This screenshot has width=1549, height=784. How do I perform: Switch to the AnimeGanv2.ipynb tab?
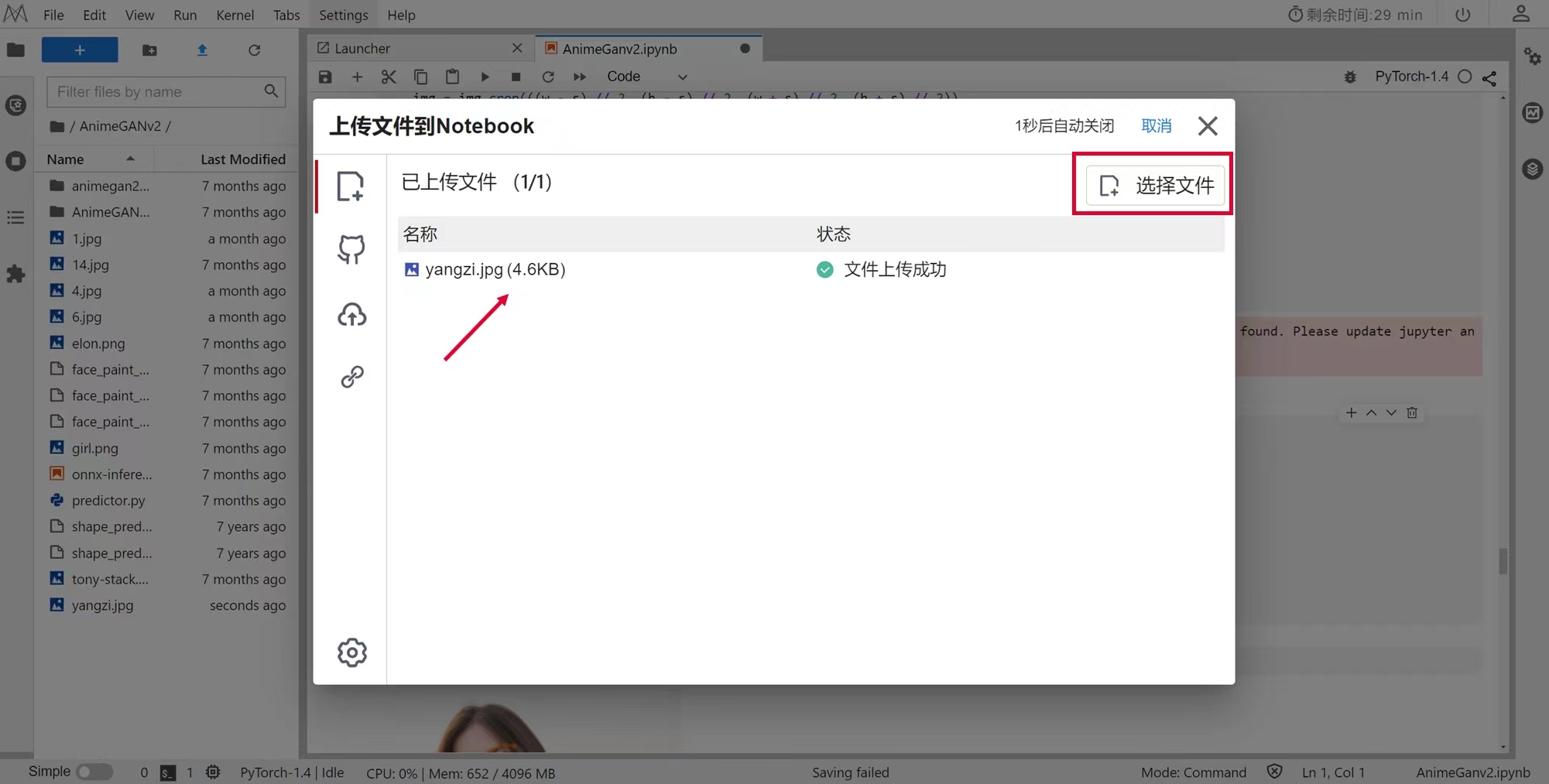(x=647, y=48)
